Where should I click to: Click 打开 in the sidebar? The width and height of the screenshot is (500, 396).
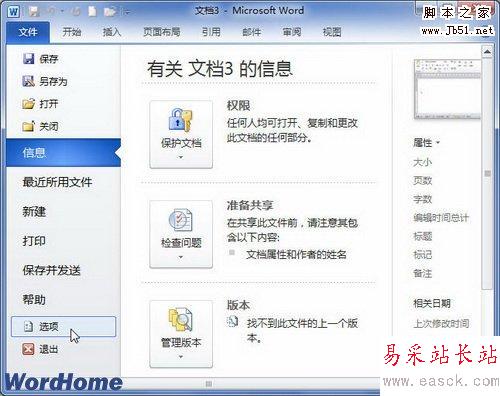[49, 104]
